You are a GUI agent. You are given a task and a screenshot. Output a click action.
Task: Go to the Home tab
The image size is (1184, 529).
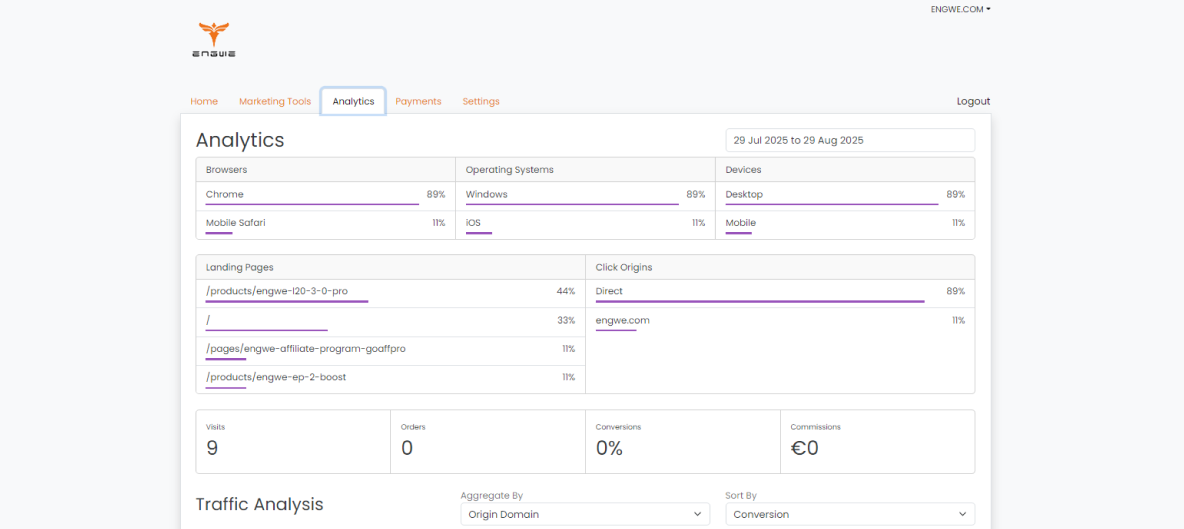(204, 101)
